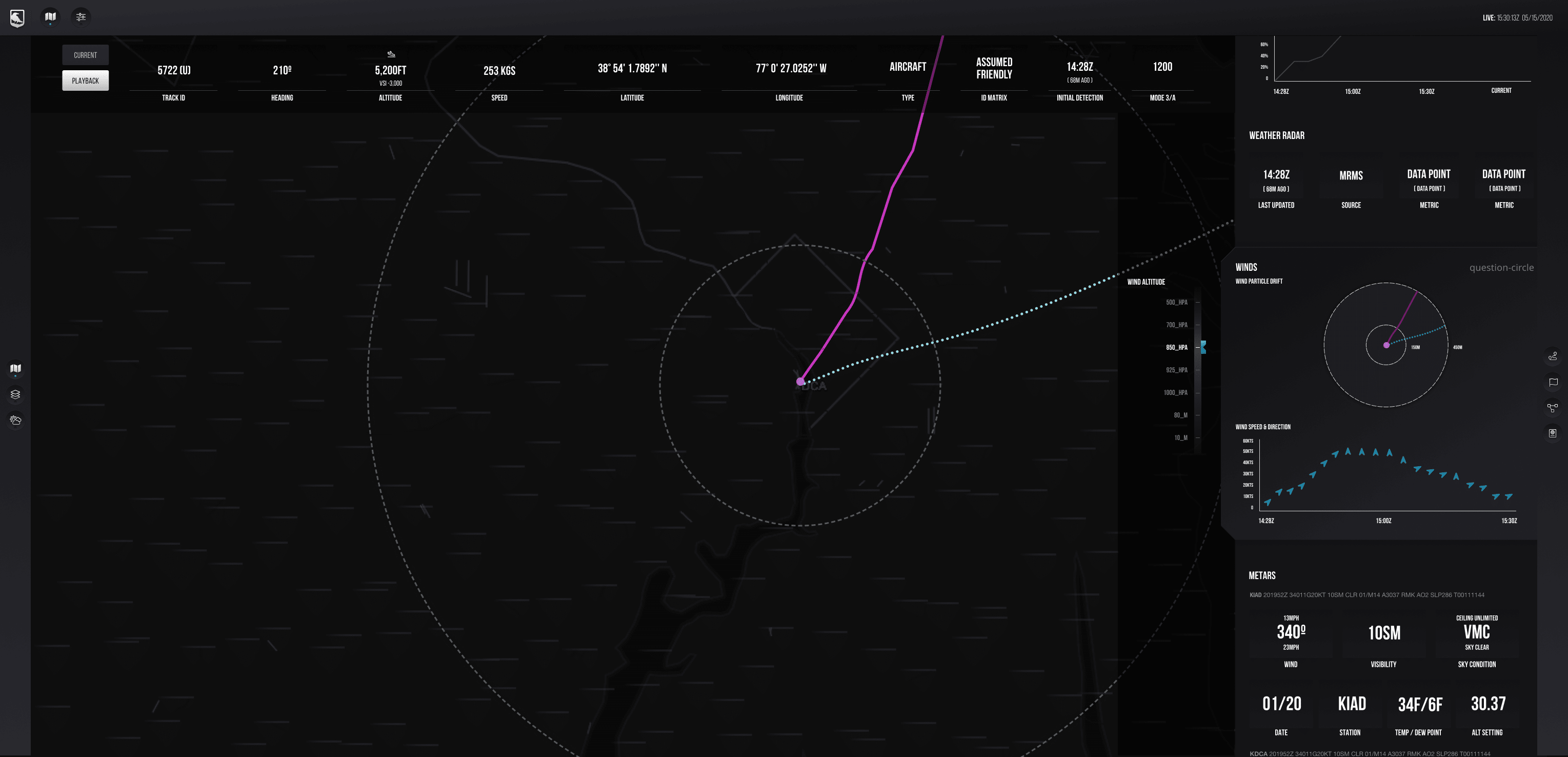1568x757 pixels.
Task: Click heading value 210º
Action: [282, 70]
